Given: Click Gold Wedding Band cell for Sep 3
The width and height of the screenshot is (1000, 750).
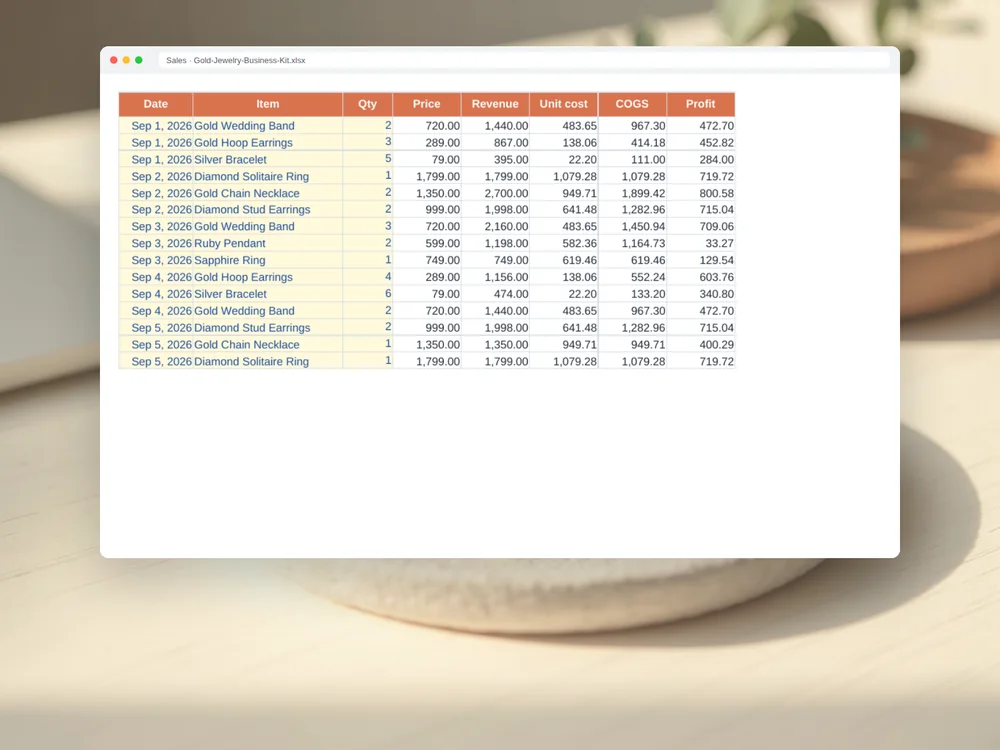Looking at the screenshot, I should pos(268,226).
